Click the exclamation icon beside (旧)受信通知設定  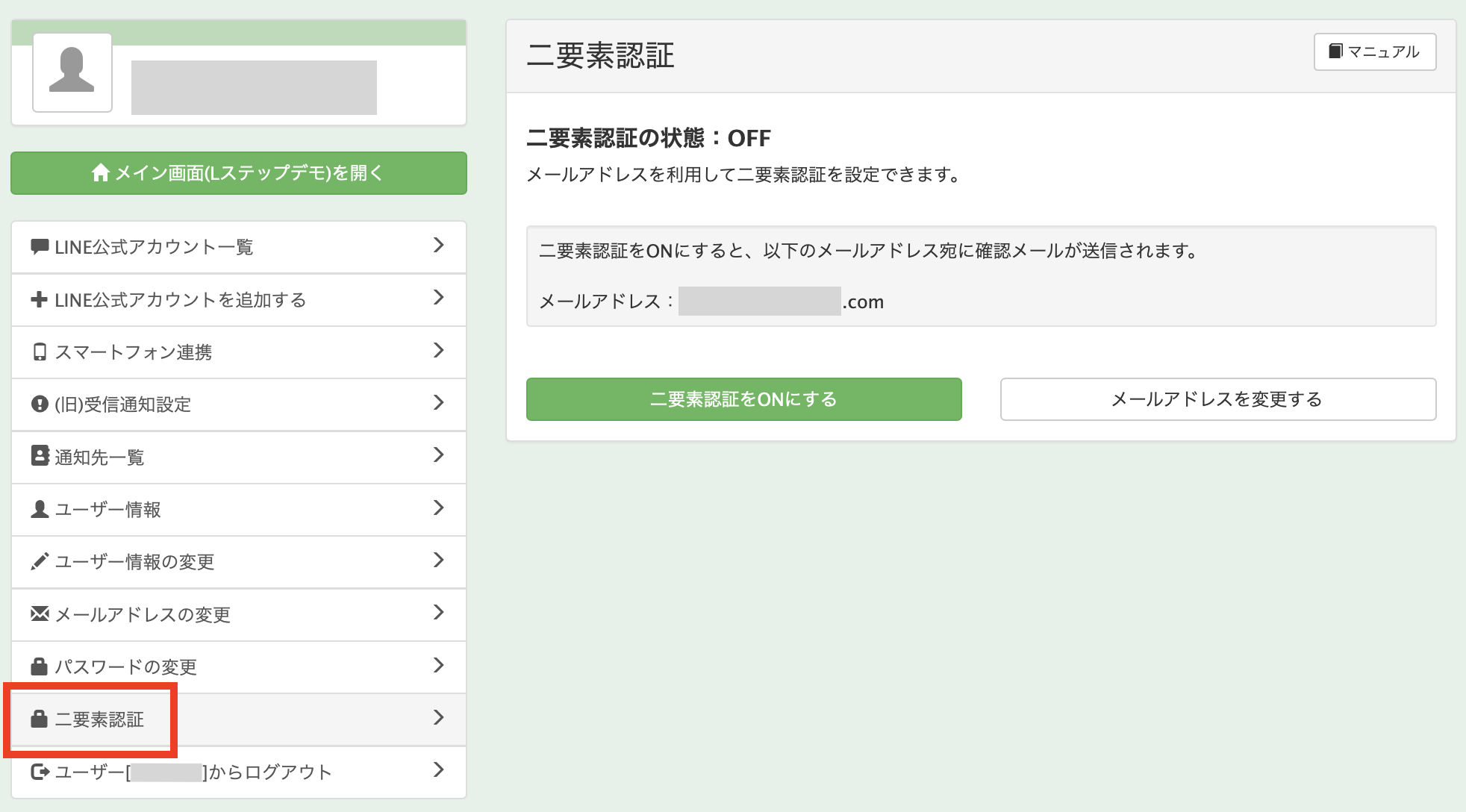pyautogui.click(x=39, y=404)
